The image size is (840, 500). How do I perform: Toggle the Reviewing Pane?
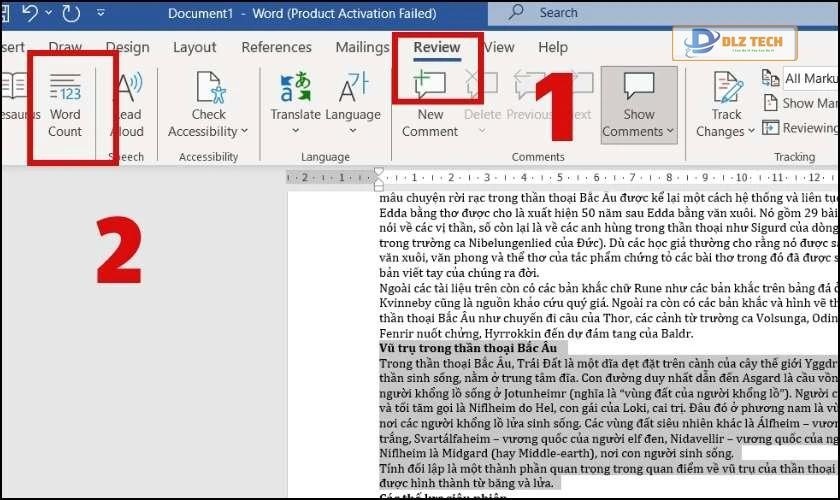[800, 128]
